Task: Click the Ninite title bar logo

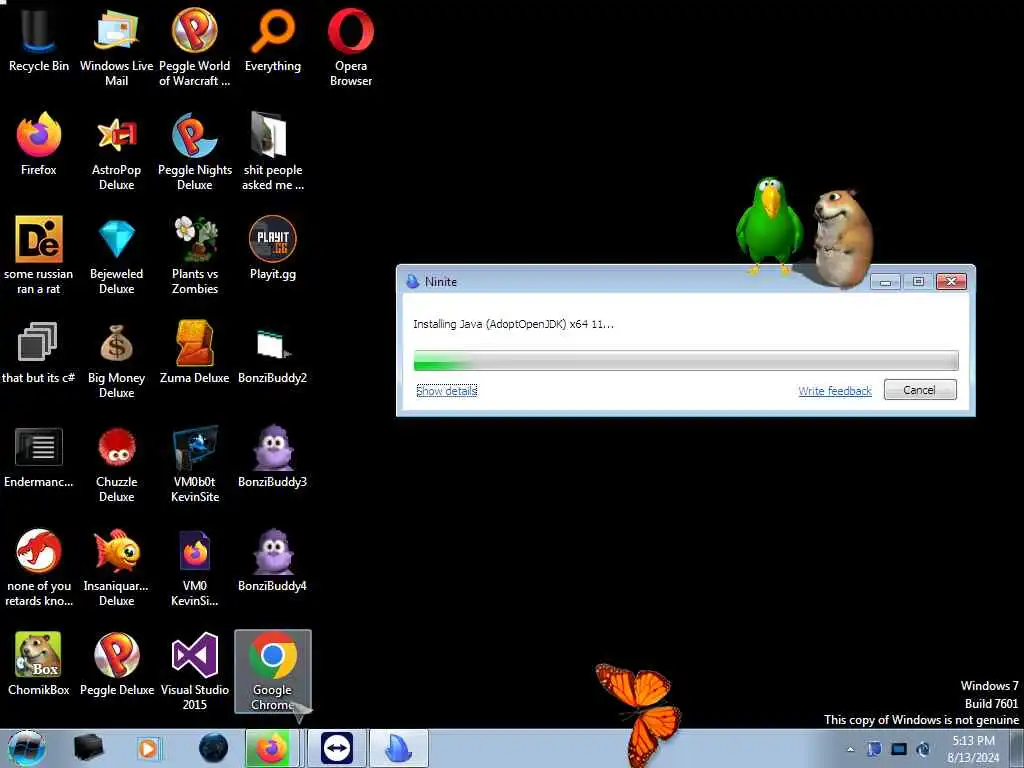Action: pos(412,281)
